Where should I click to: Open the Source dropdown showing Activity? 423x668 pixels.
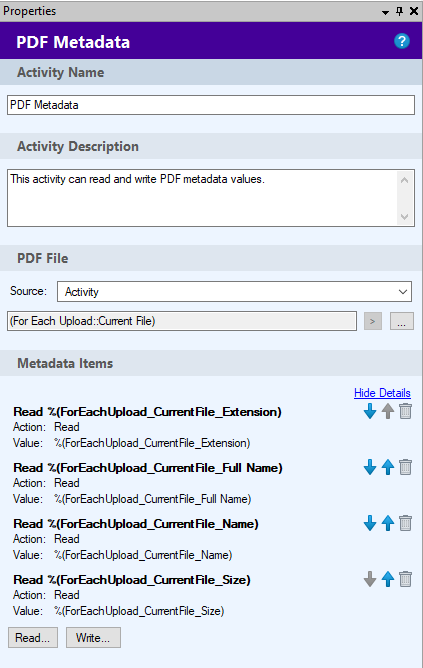[x=234, y=292]
